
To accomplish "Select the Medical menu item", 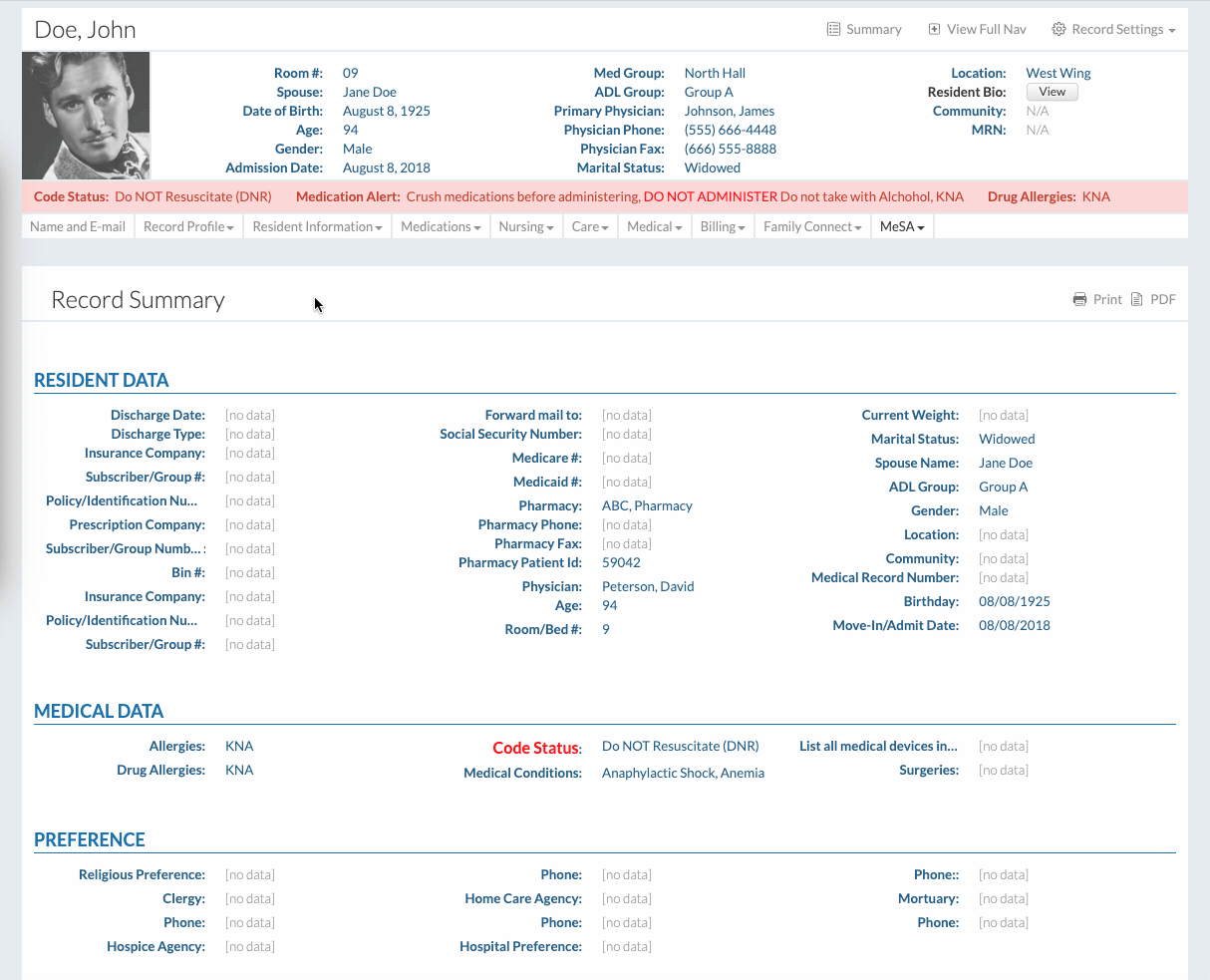I will coord(654,227).
